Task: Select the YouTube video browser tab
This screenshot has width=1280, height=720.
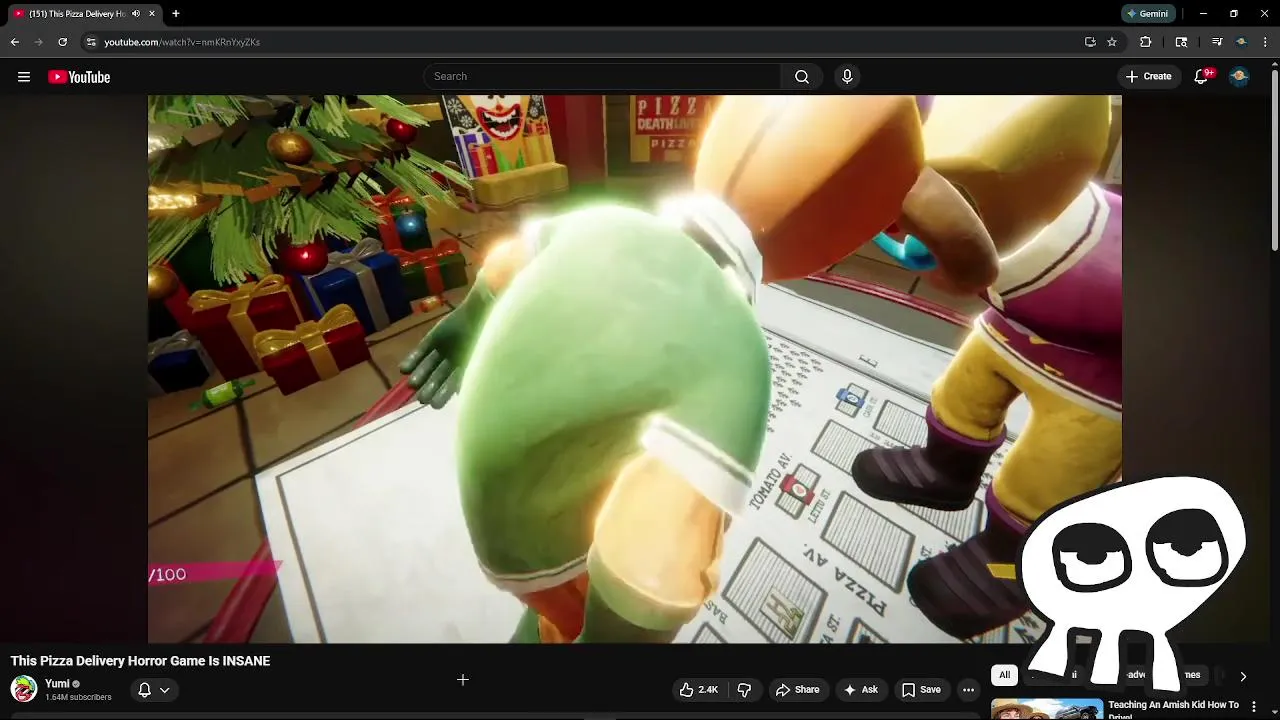Action: pyautogui.click(x=86, y=14)
